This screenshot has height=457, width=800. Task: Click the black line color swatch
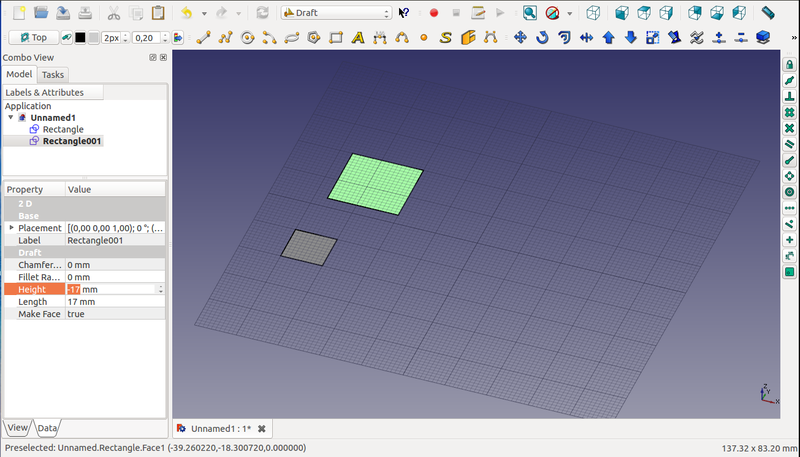(x=80, y=38)
